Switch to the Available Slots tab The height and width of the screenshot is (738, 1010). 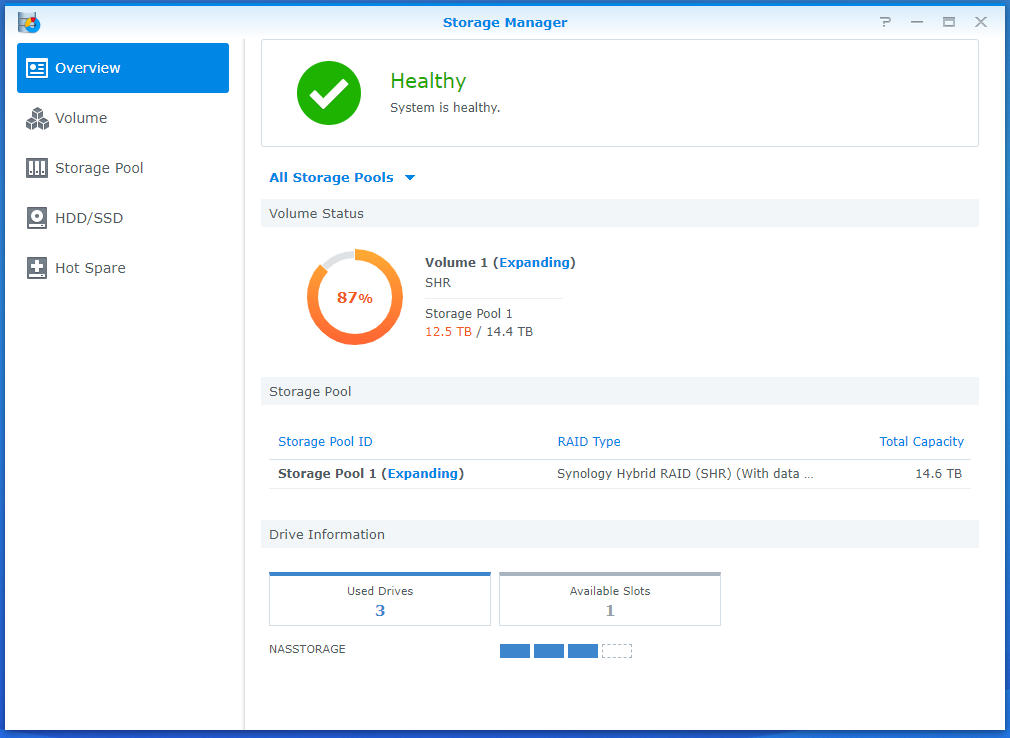609,598
